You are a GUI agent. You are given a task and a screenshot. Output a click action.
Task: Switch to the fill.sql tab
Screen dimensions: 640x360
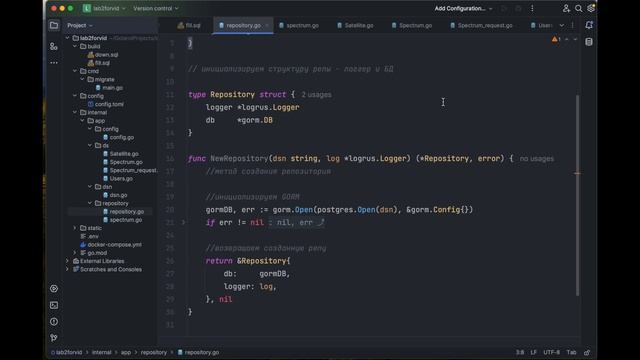189,25
